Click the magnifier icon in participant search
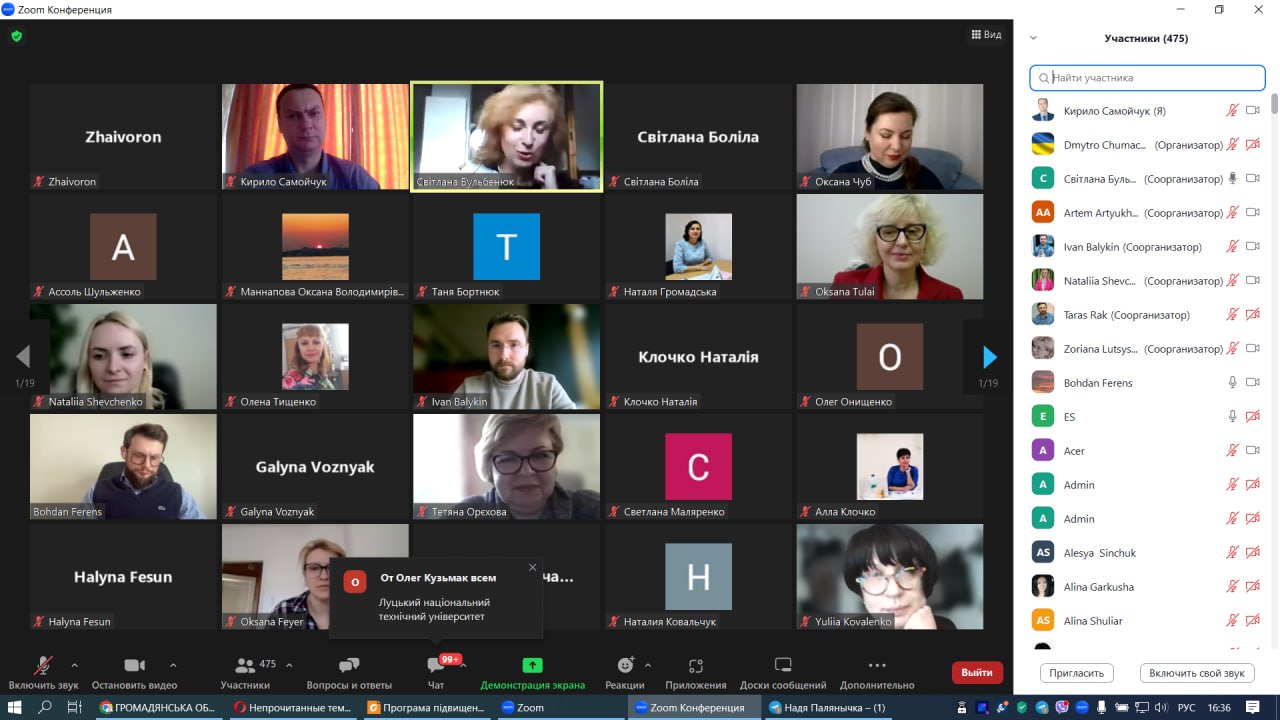 (1044, 78)
